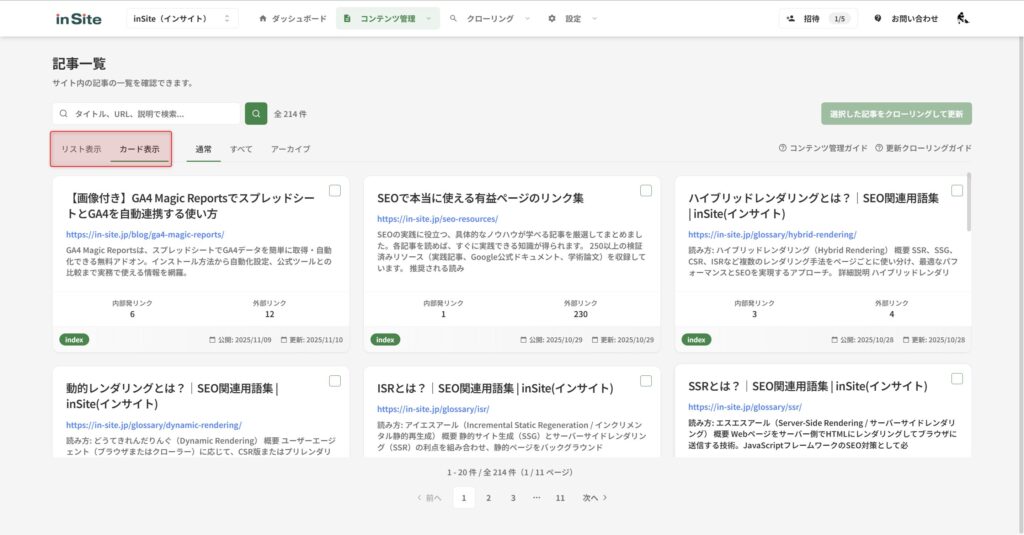Expand the コンテンツ管理 chevron
Viewport: 1024px width, 535px height.
click(x=428, y=18)
